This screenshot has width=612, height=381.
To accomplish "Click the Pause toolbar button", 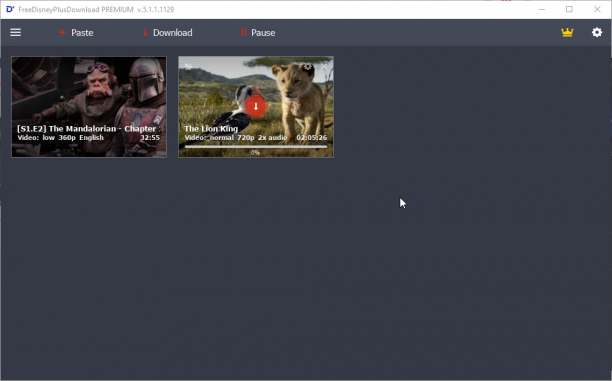I will [x=258, y=33].
